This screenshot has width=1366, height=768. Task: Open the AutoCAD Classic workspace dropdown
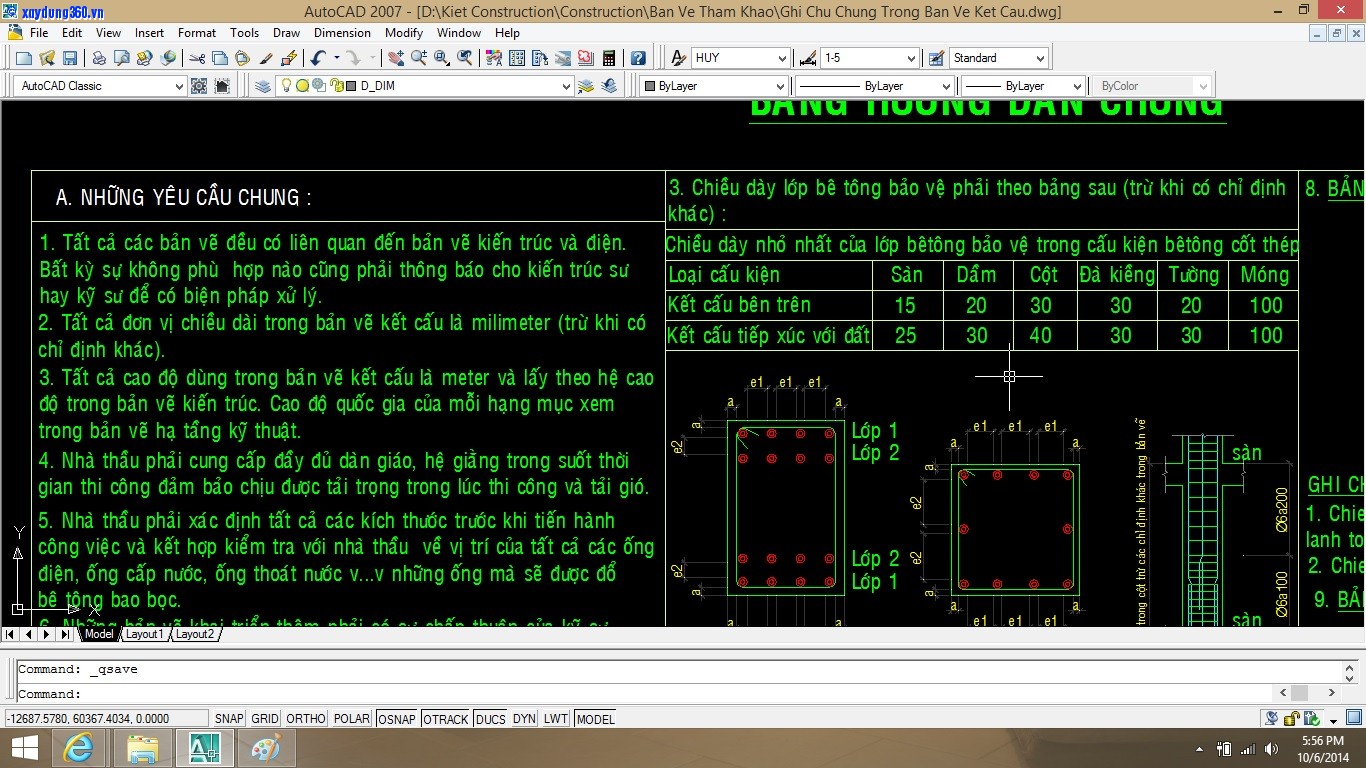point(179,86)
